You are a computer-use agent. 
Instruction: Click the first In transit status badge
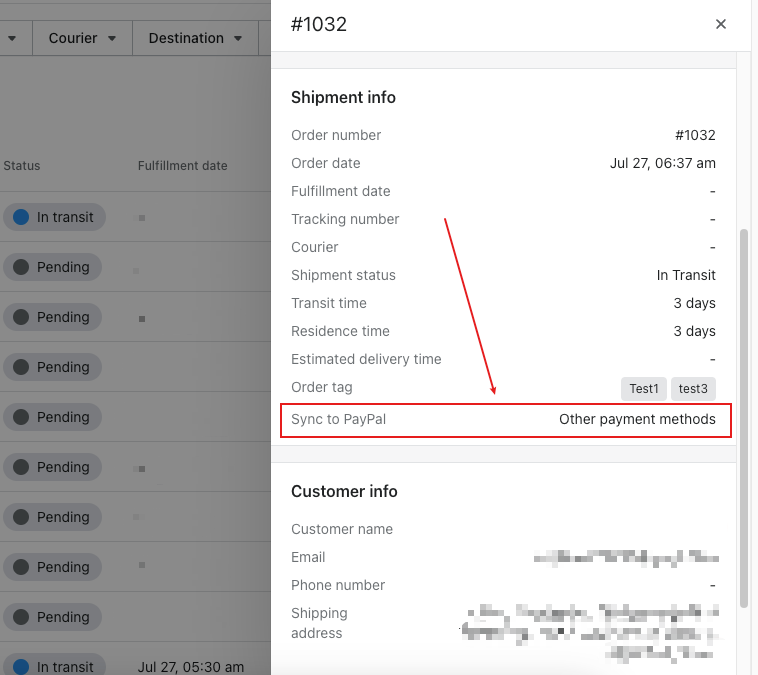tap(54, 217)
